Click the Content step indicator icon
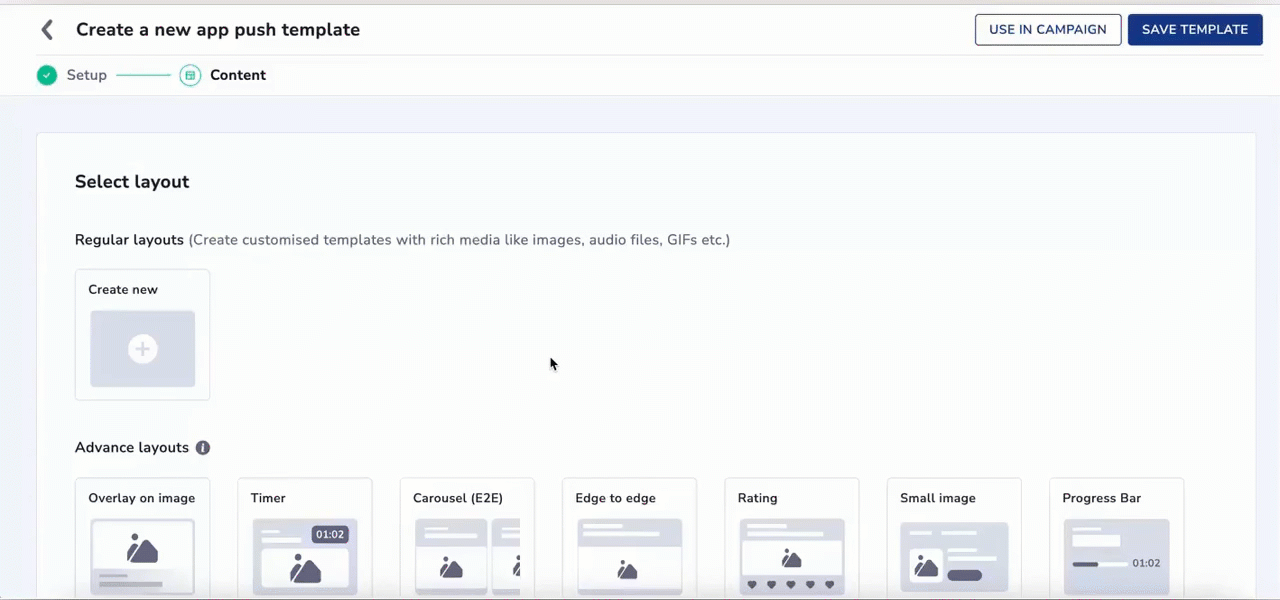Image resolution: width=1280 pixels, height=600 pixels. [190, 75]
